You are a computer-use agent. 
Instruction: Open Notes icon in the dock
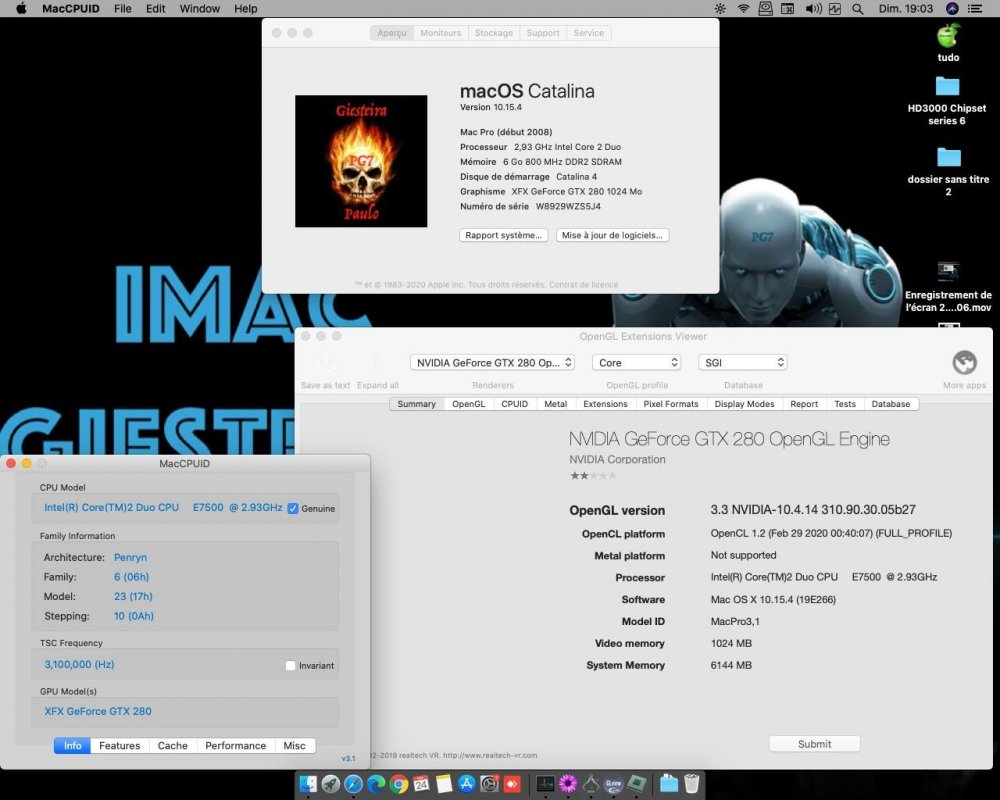pyautogui.click(x=444, y=783)
